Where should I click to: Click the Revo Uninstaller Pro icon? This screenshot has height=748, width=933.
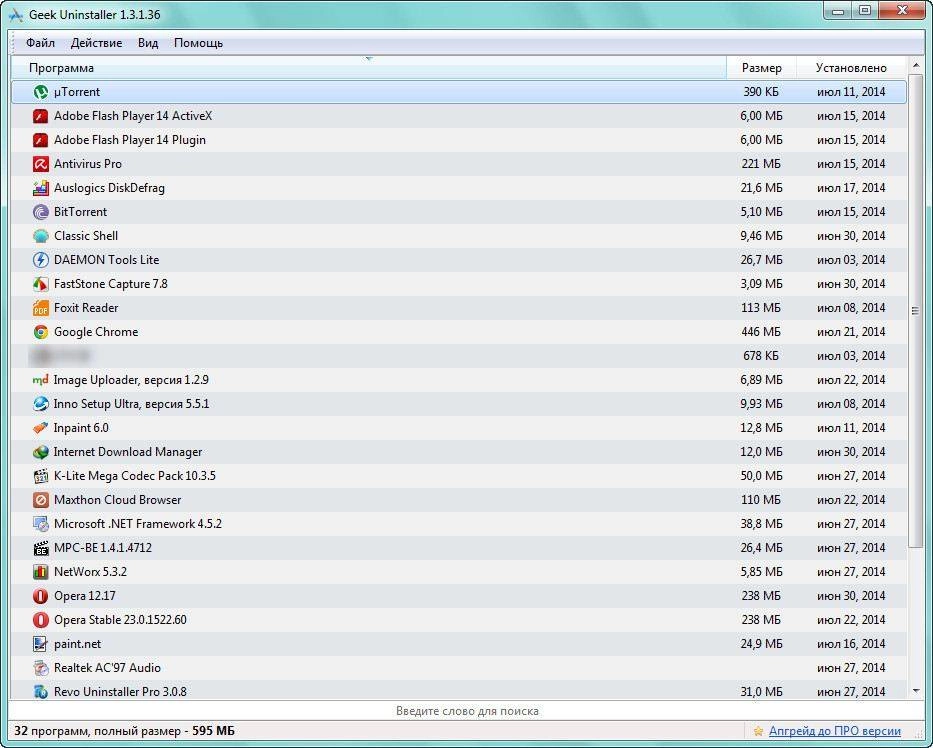(40, 691)
